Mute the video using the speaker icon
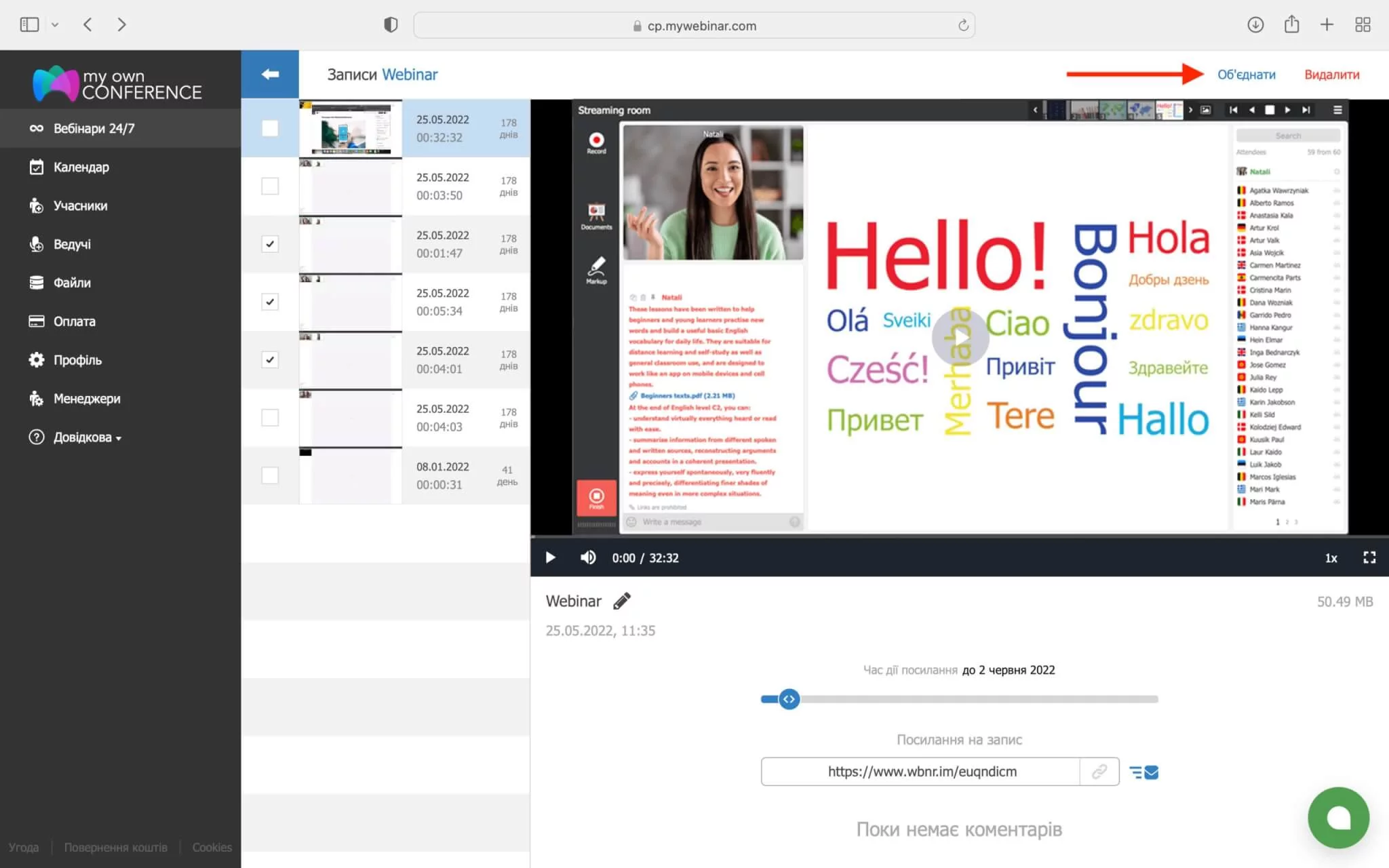Viewport: 1389px width, 868px height. (587, 557)
